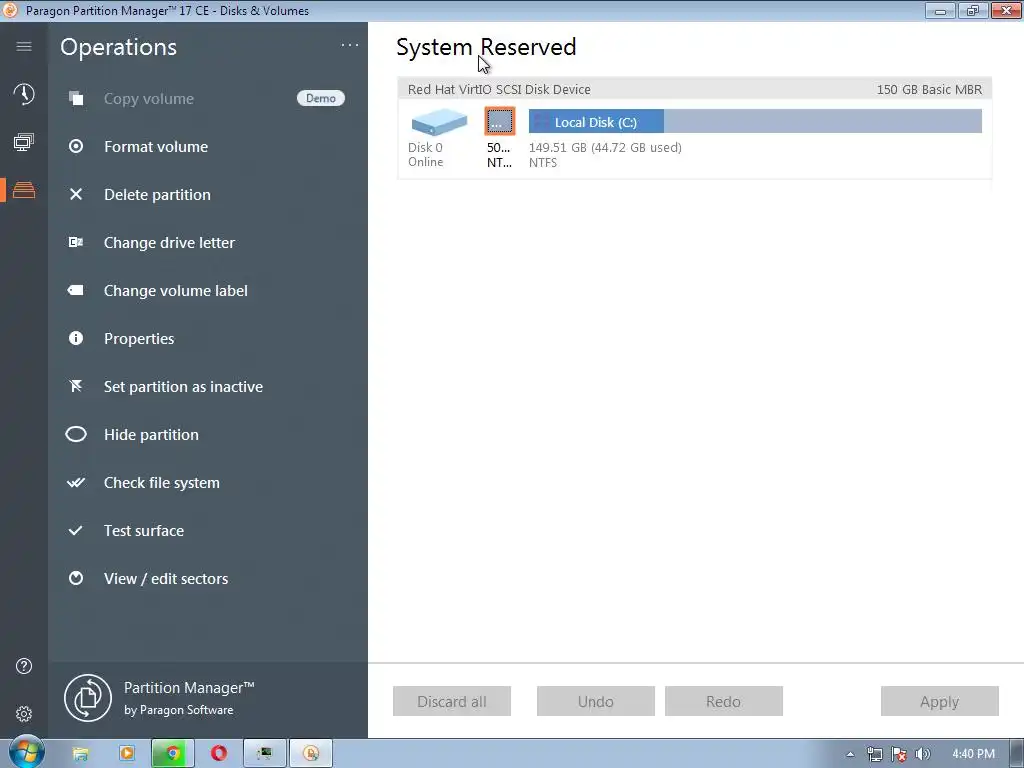This screenshot has height=768, width=1024.
Task: Choose Change volume label operation
Action: [175, 291]
